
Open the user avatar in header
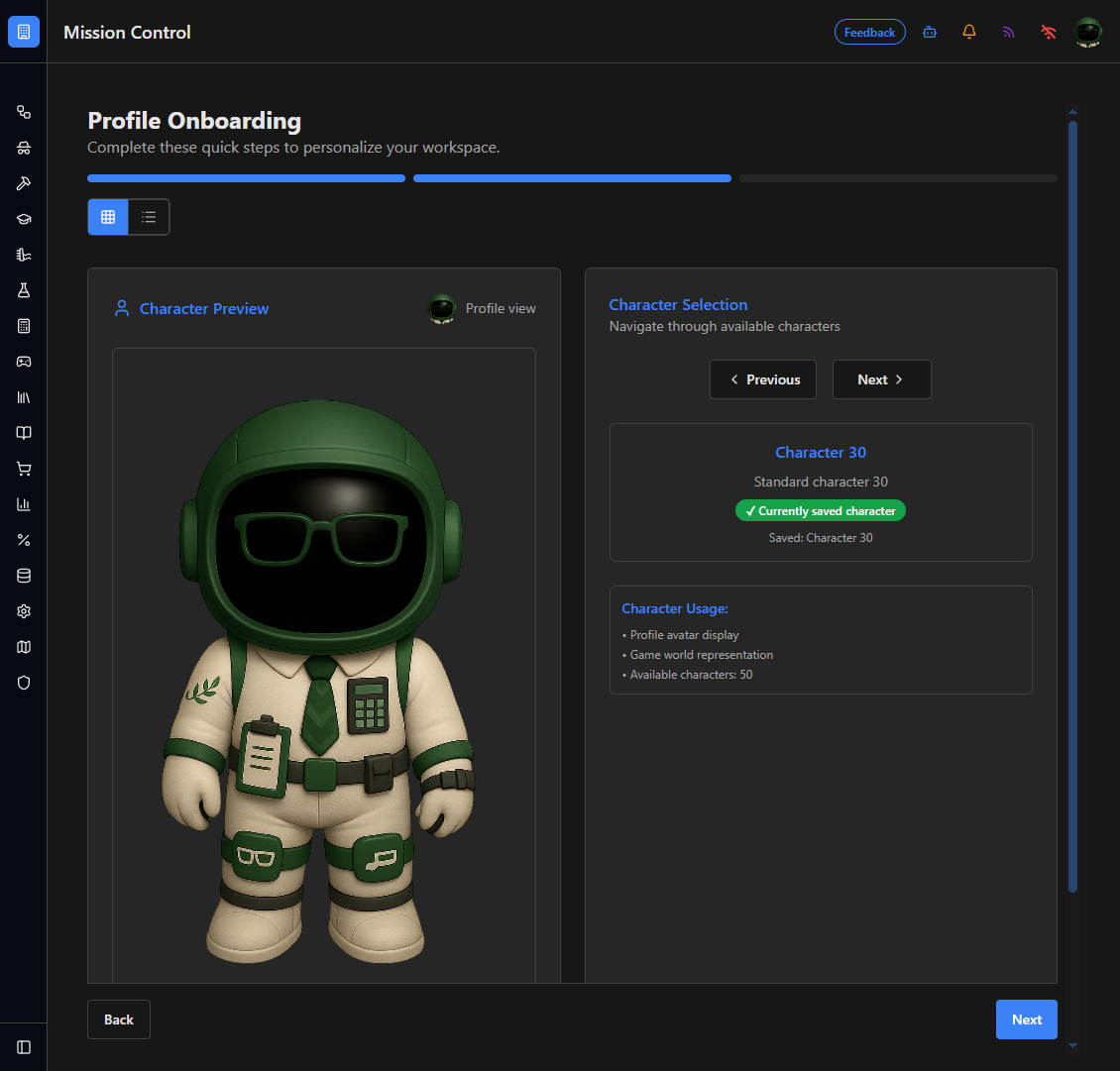coord(1088,32)
